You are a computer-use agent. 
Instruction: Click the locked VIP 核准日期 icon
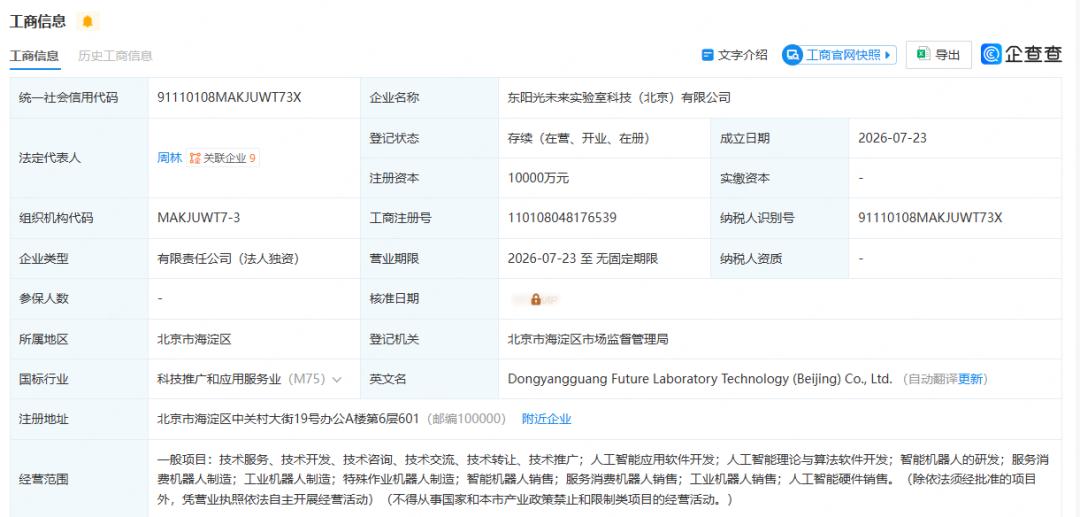click(536, 299)
